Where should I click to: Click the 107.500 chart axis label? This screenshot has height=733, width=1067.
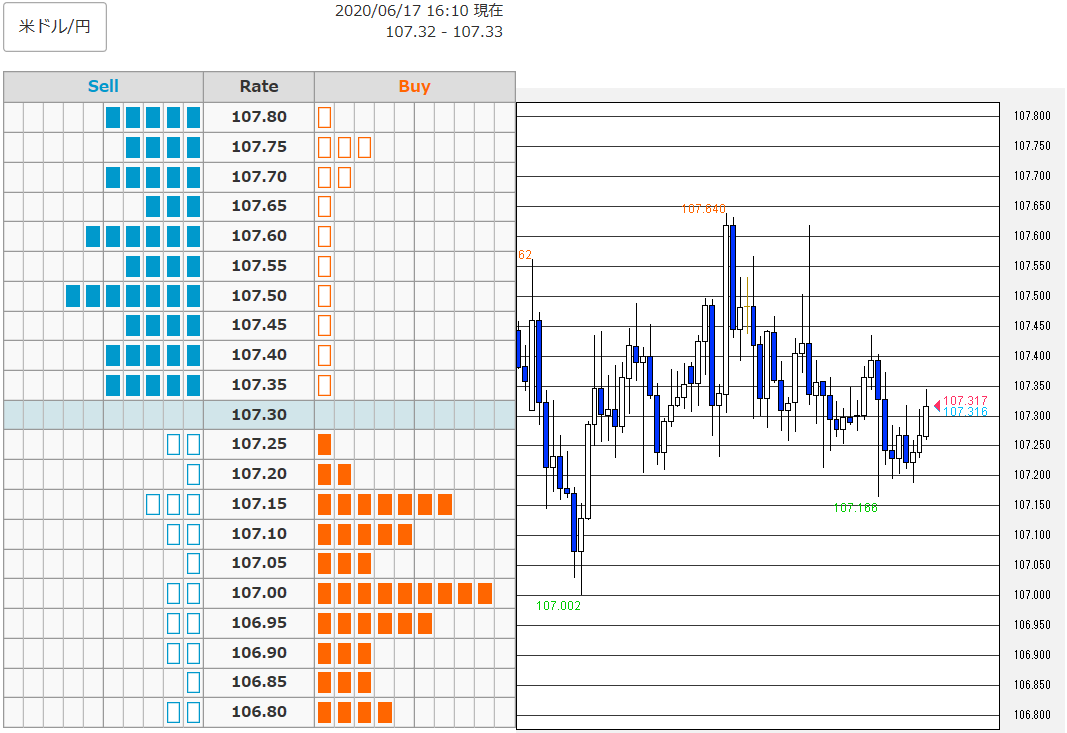coord(1032,296)
